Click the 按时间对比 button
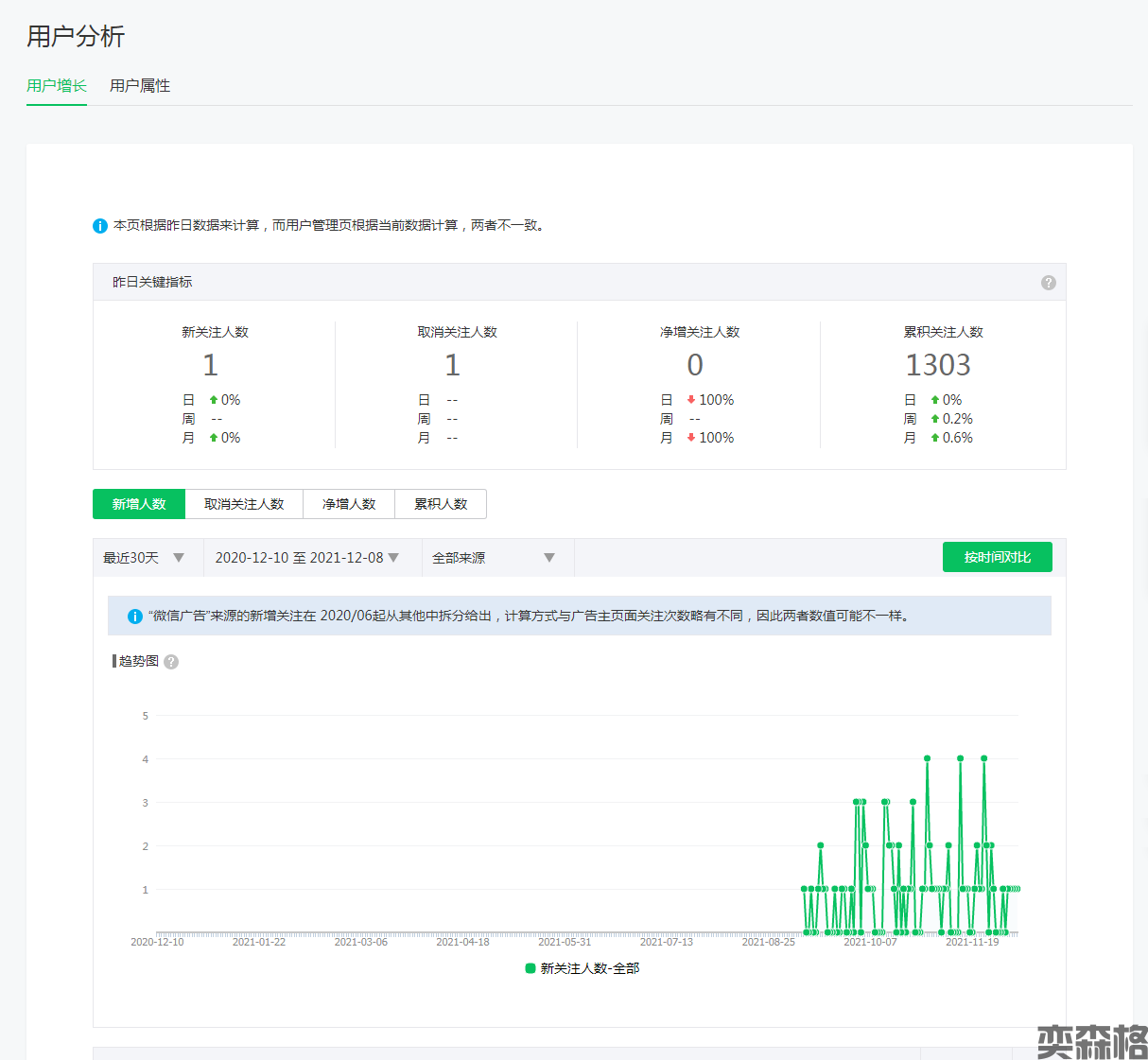The height and width of the screenshot is (1060, 1148). [997, 558]
